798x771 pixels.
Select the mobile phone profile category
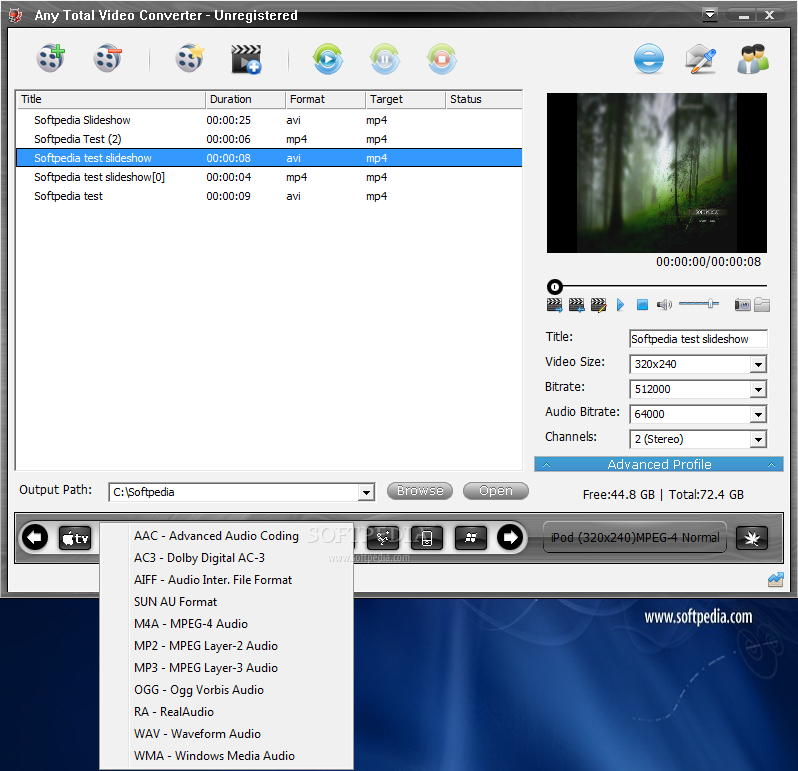click(426, 538)
